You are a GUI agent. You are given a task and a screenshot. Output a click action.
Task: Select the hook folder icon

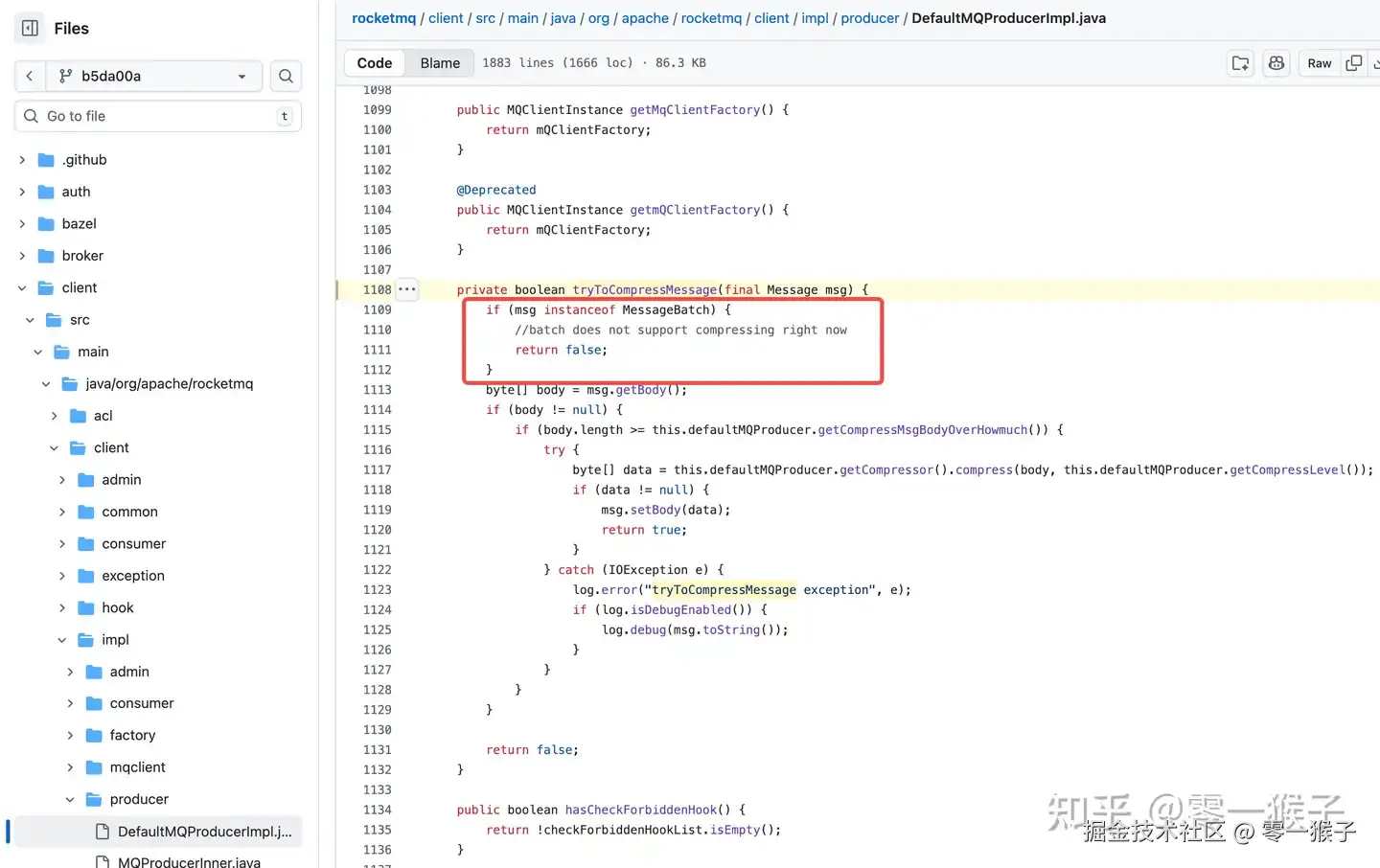tap(86, 607)
